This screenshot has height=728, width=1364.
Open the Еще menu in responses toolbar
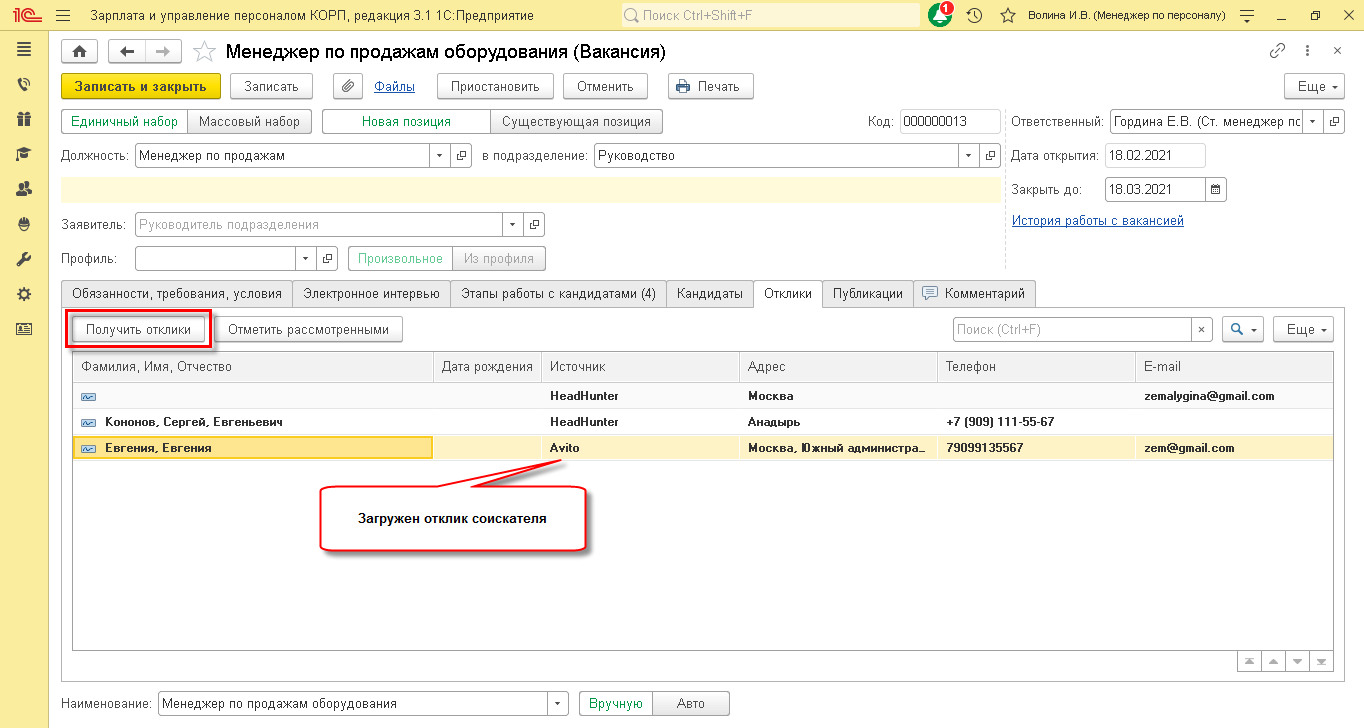1308,330
